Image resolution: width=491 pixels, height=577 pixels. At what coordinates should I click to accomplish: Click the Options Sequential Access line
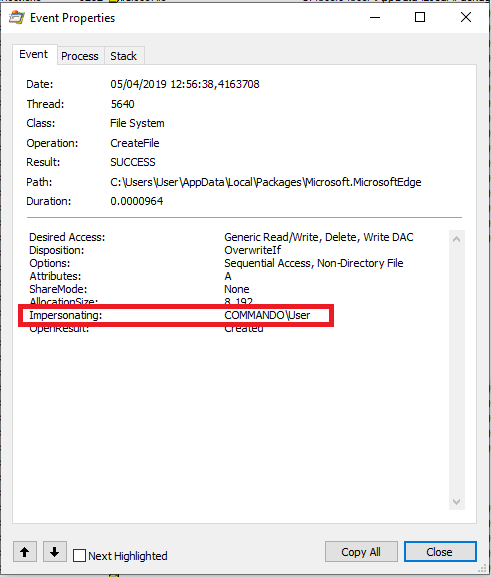point(216,263)
